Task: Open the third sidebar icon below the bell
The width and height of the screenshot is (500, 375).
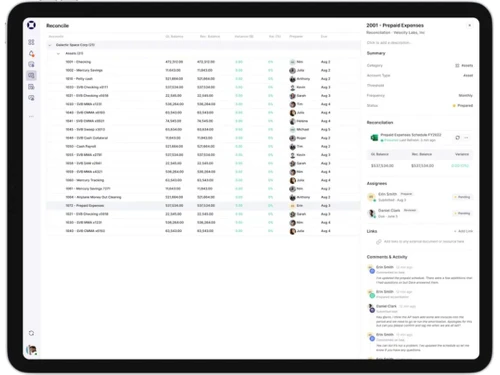Action: tap(31, 64)
